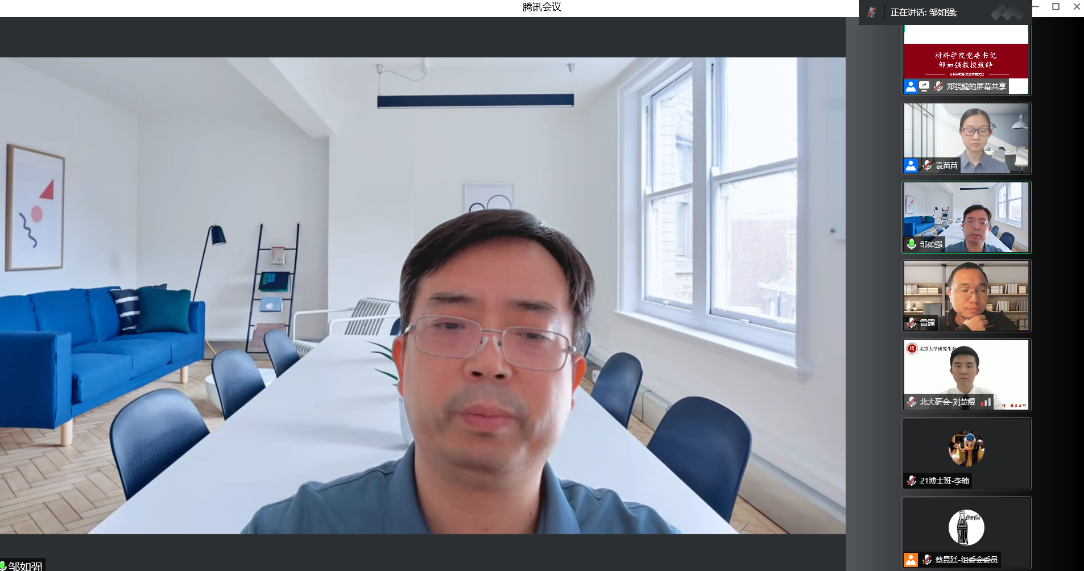Click the blue person icon on screen-share tile
This screenshot has width=1084, height=571.
[910, 86]
